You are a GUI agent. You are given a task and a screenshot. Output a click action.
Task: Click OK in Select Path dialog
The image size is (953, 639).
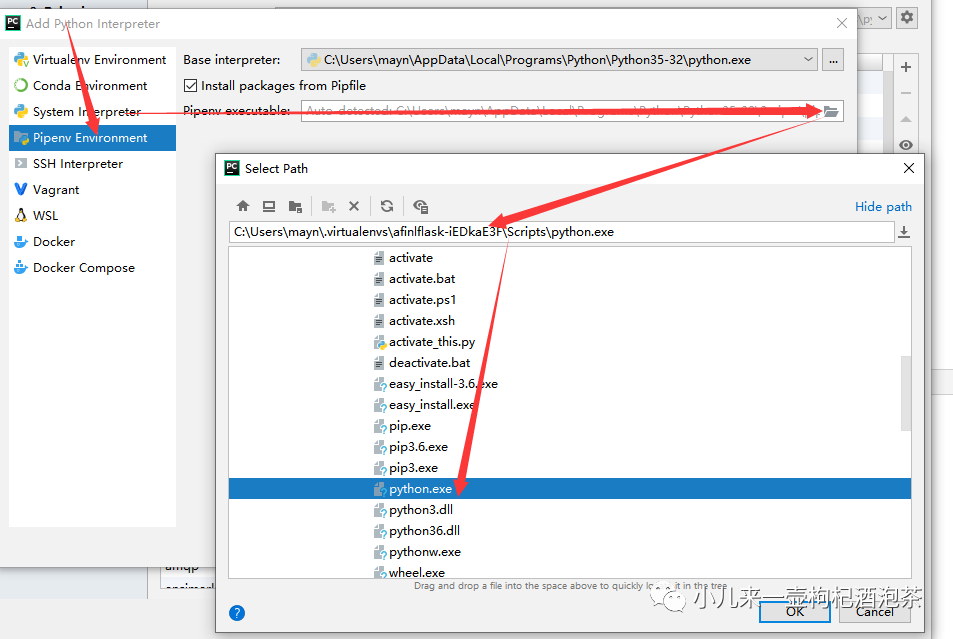coord(794,612)
